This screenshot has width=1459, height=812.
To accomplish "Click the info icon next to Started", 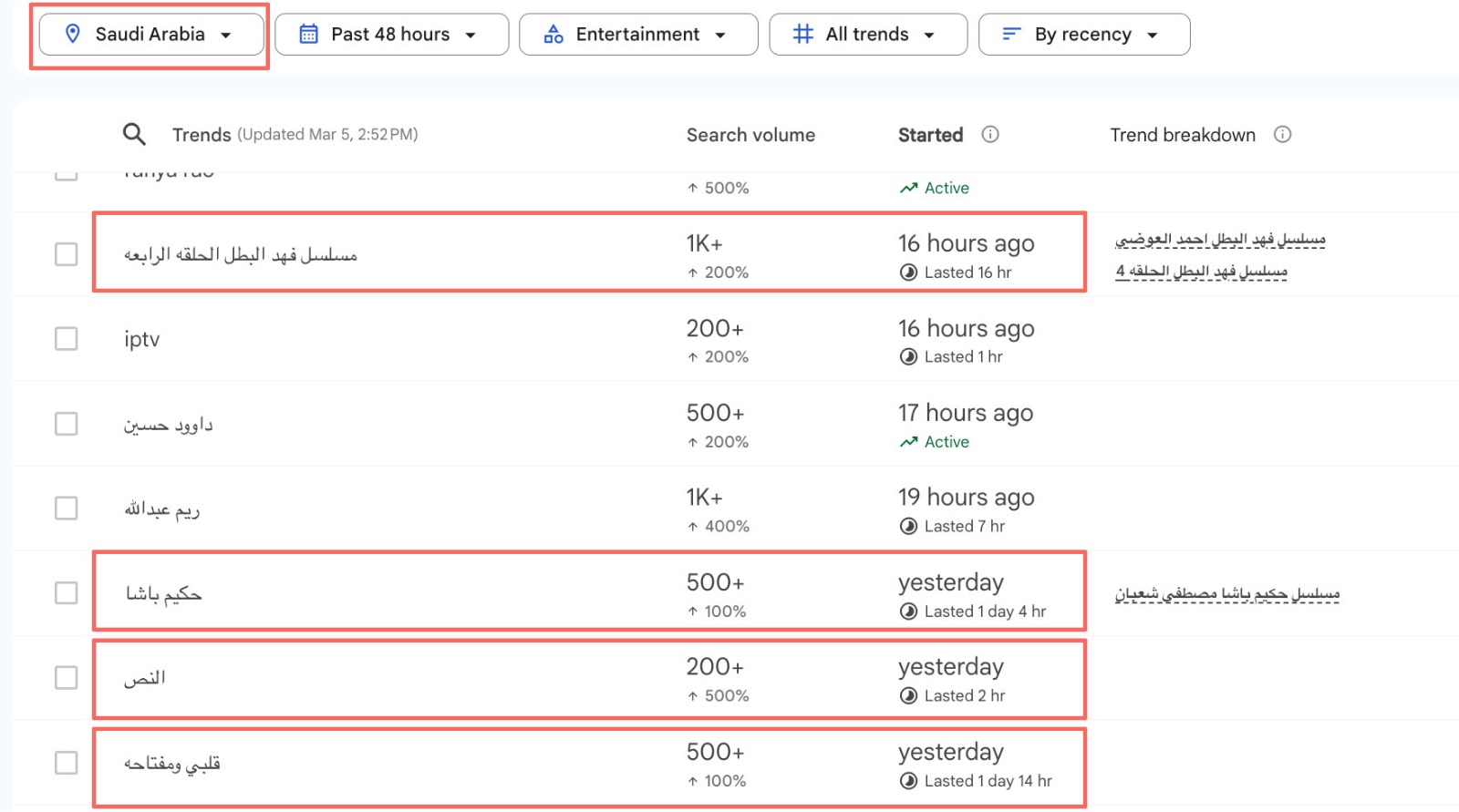I will [x=990, y=135].
